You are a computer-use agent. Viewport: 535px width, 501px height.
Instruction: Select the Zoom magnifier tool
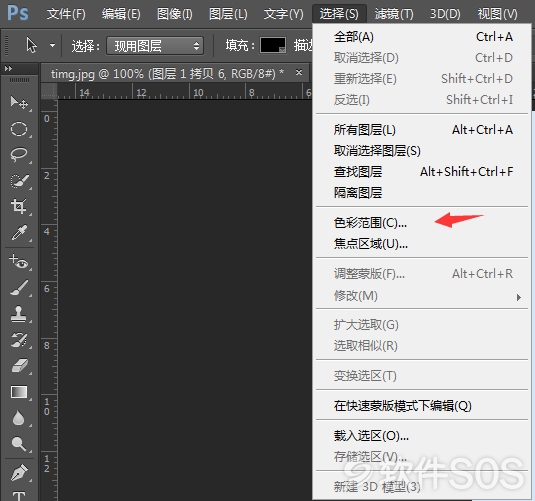pyautogui.click(x=19, y=444)
